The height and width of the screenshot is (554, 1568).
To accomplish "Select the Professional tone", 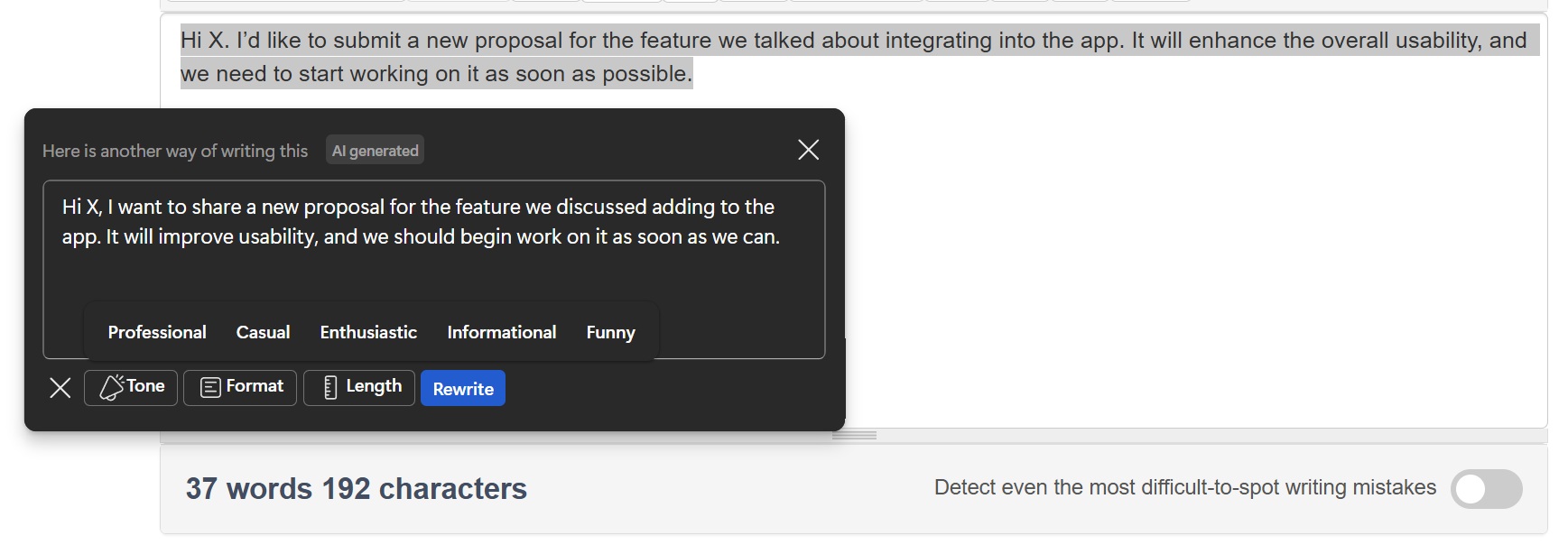I will coord(157,332).
